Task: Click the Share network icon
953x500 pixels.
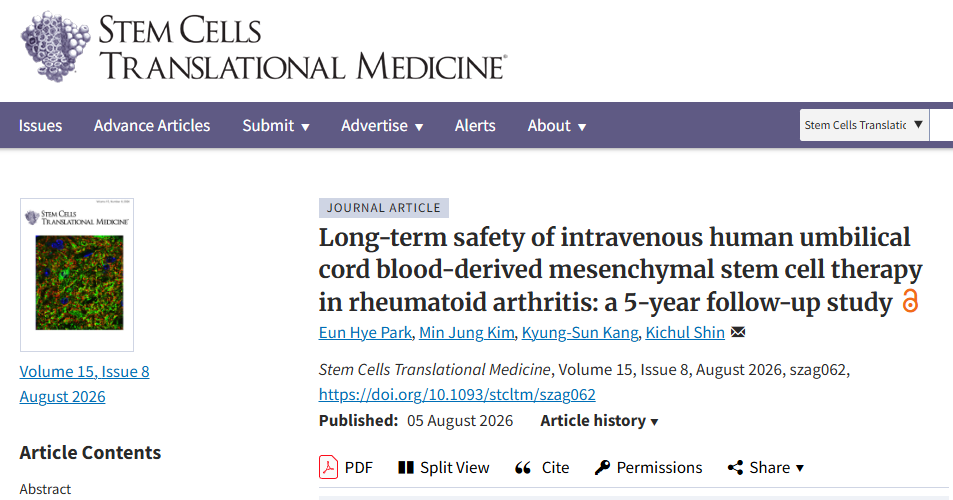Action: (x=735, y=467)
